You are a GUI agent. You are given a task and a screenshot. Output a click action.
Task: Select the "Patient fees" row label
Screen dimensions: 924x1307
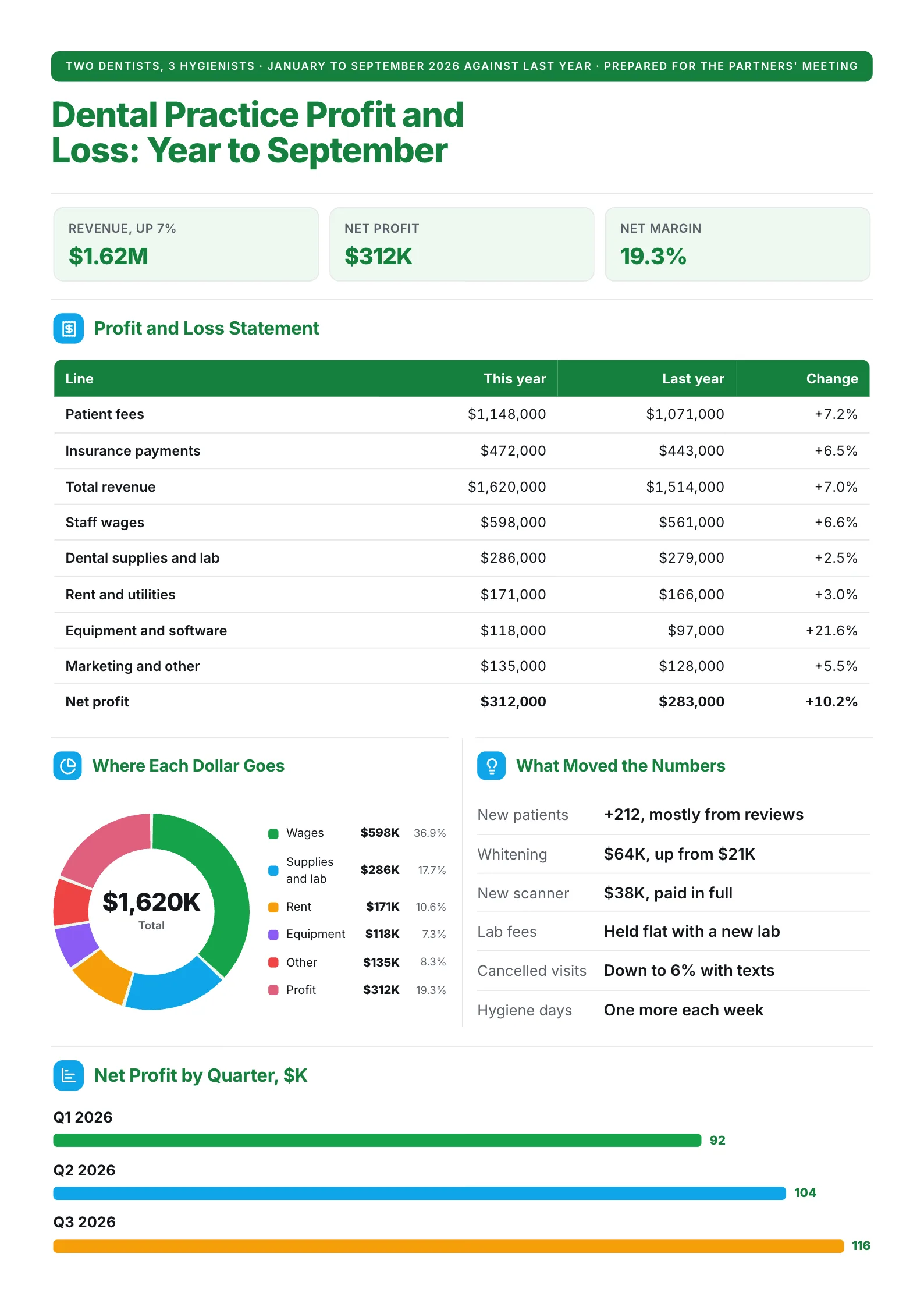click(105, 414)
